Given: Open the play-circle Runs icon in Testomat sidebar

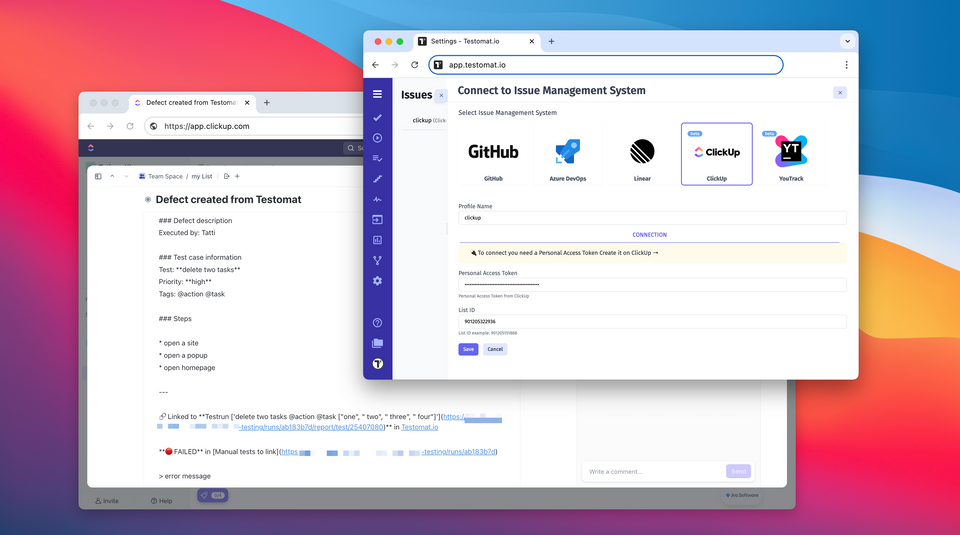Looking at the screenshot, I should point(377,138).
